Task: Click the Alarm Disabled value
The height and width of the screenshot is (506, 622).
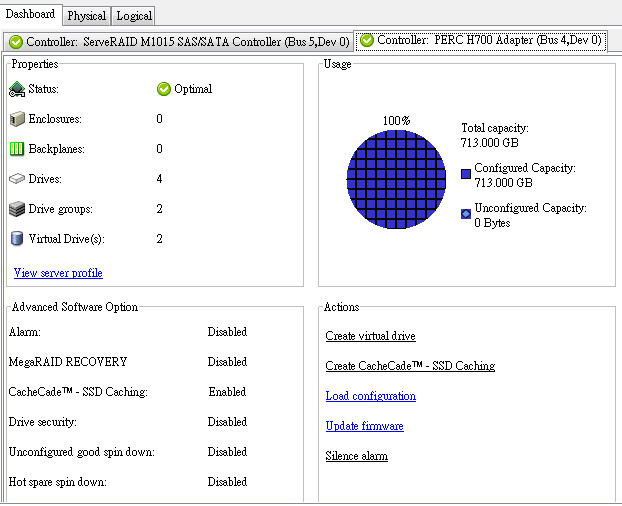Action: [x=227, y=332]
